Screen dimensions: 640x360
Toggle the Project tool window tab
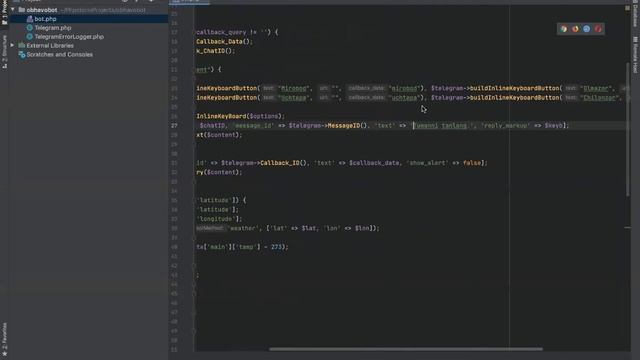point(4,13)
